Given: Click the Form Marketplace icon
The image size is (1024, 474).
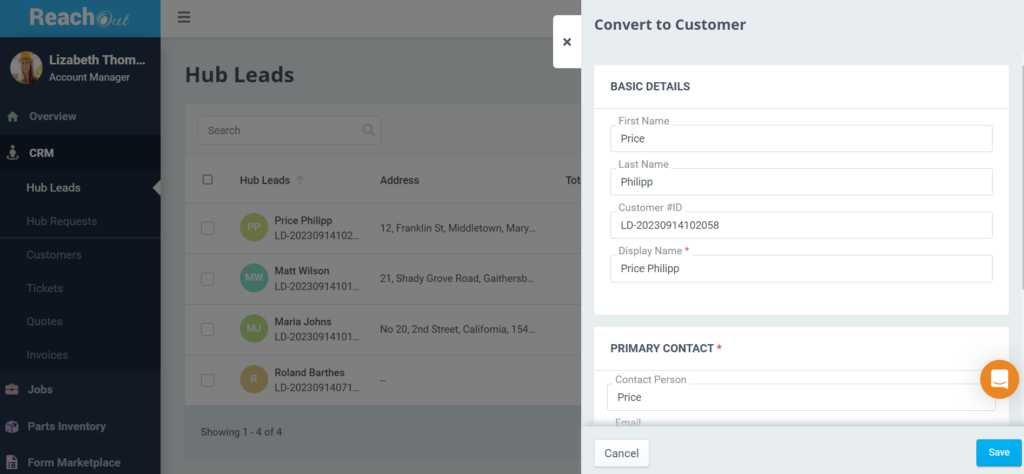Looking at the screenshot, I should pyautogui.click(x=13, y=463).
